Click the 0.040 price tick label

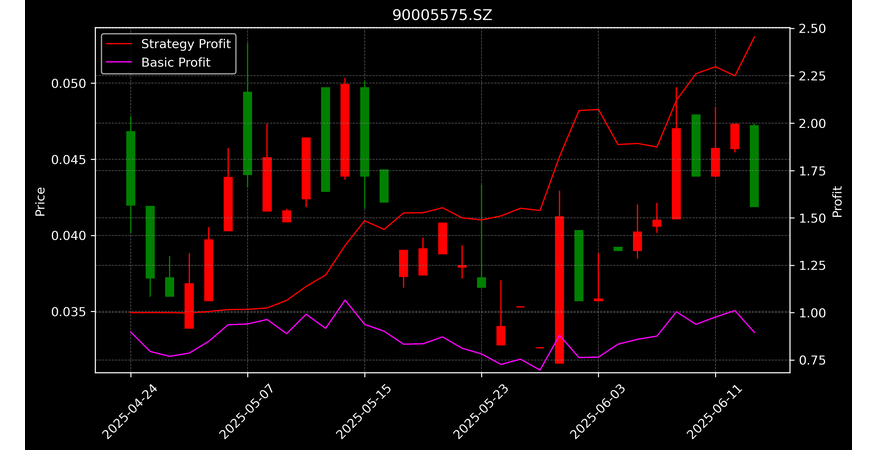click(69, 236)
